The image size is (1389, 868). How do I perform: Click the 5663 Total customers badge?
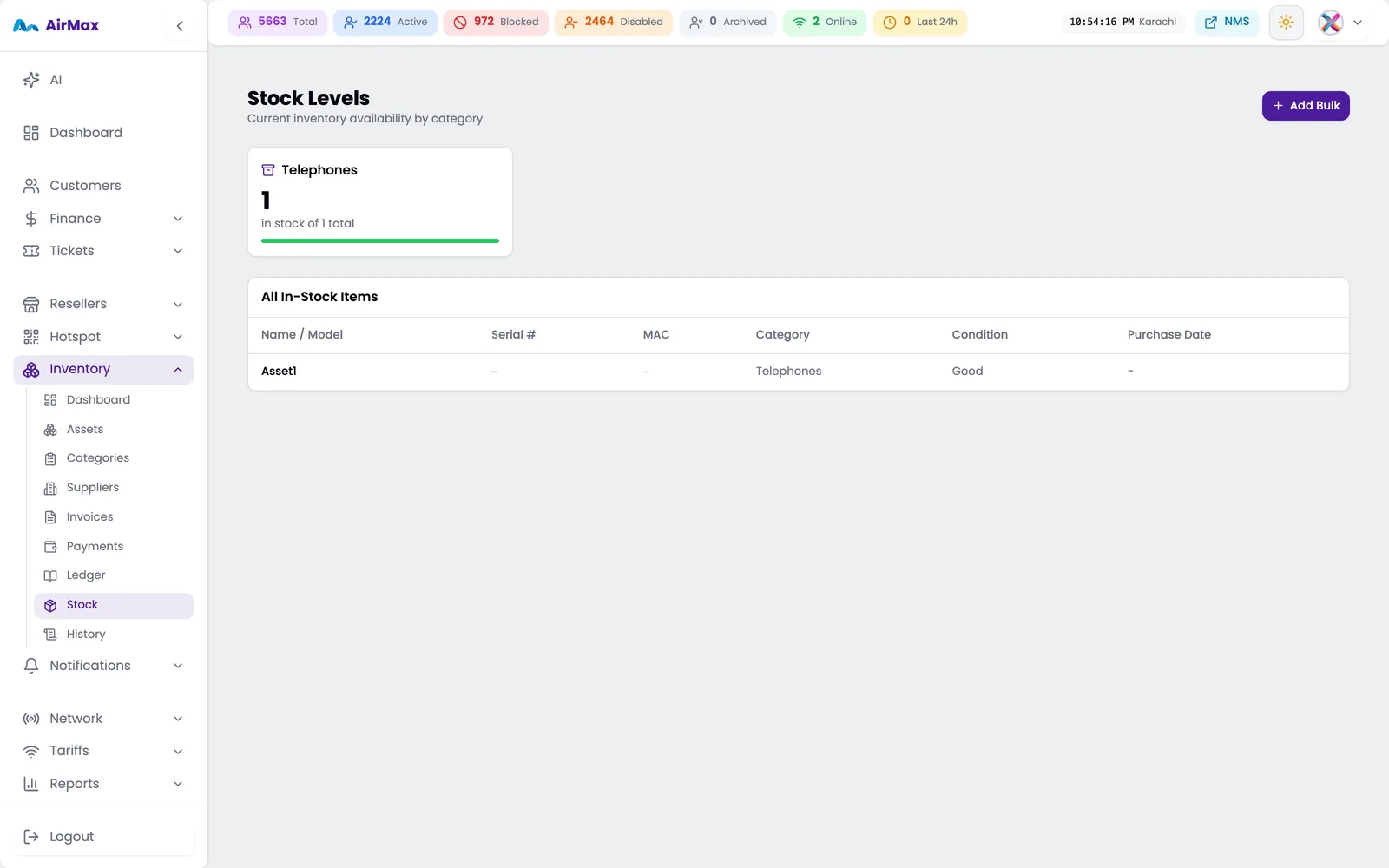click(278, 22)
